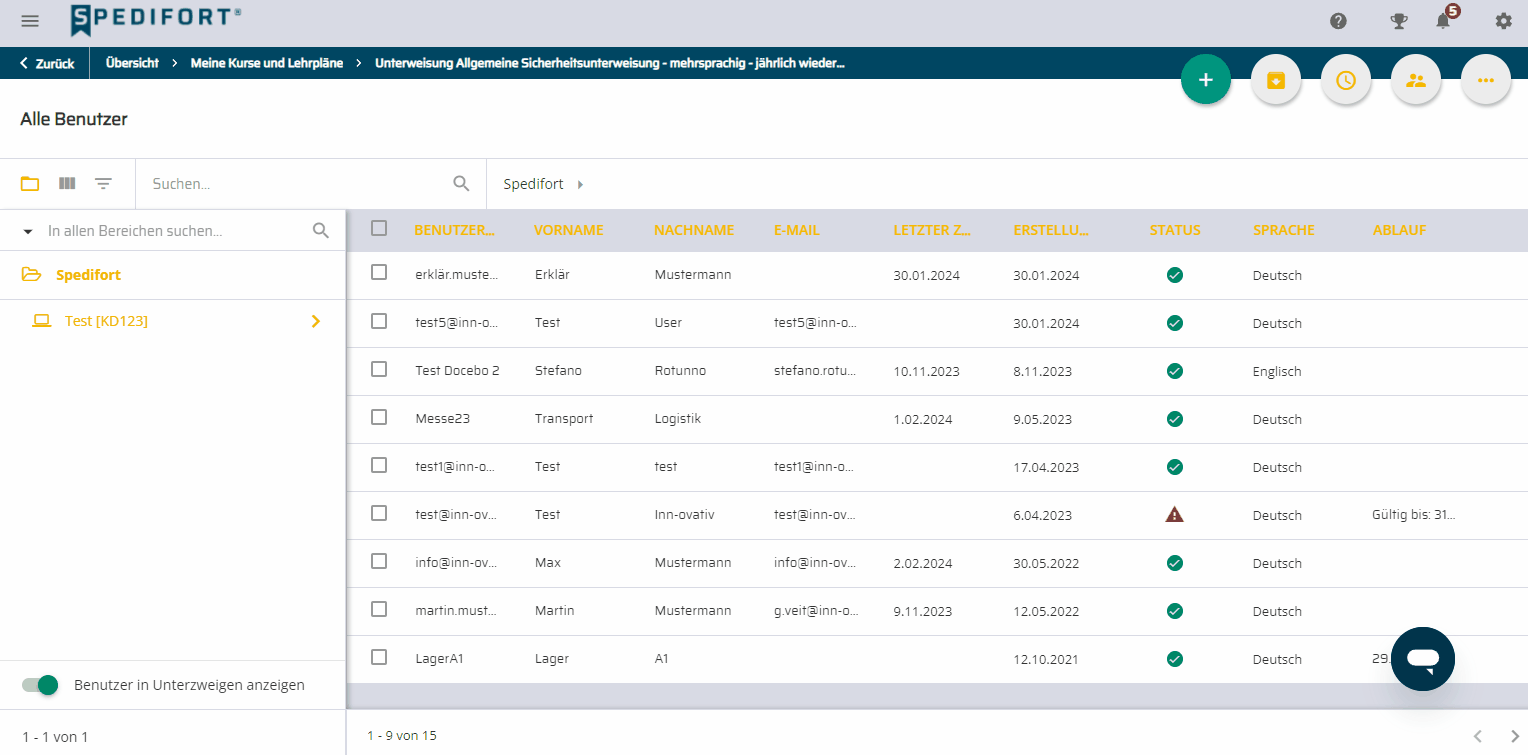Open the hamburger navigation menu
1528x755 pixels.
coord(30,21)
